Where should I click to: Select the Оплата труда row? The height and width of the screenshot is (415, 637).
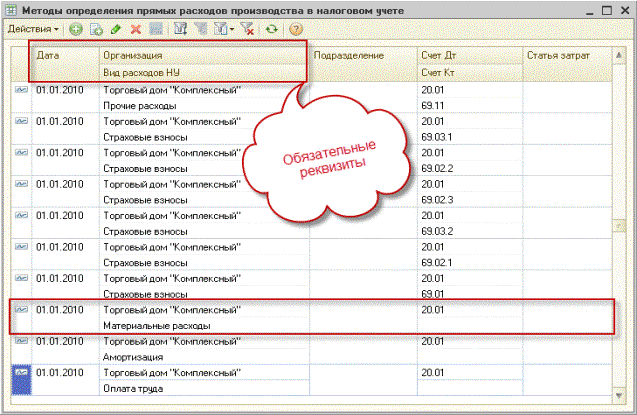coord(312,380)
